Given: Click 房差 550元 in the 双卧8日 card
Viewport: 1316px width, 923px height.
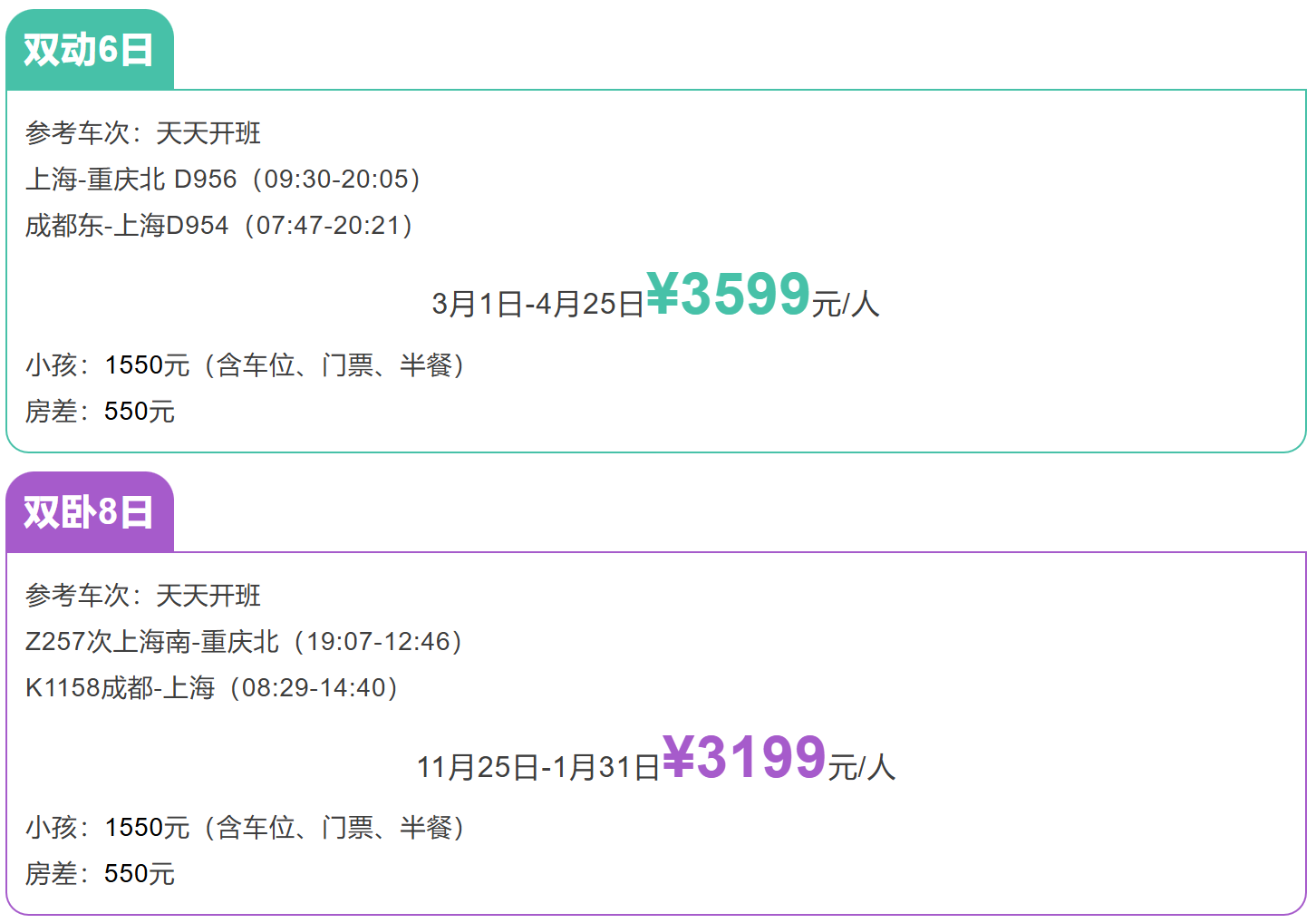Looking at the screenshot, I should pyautogui.click(x=100, y=874).
